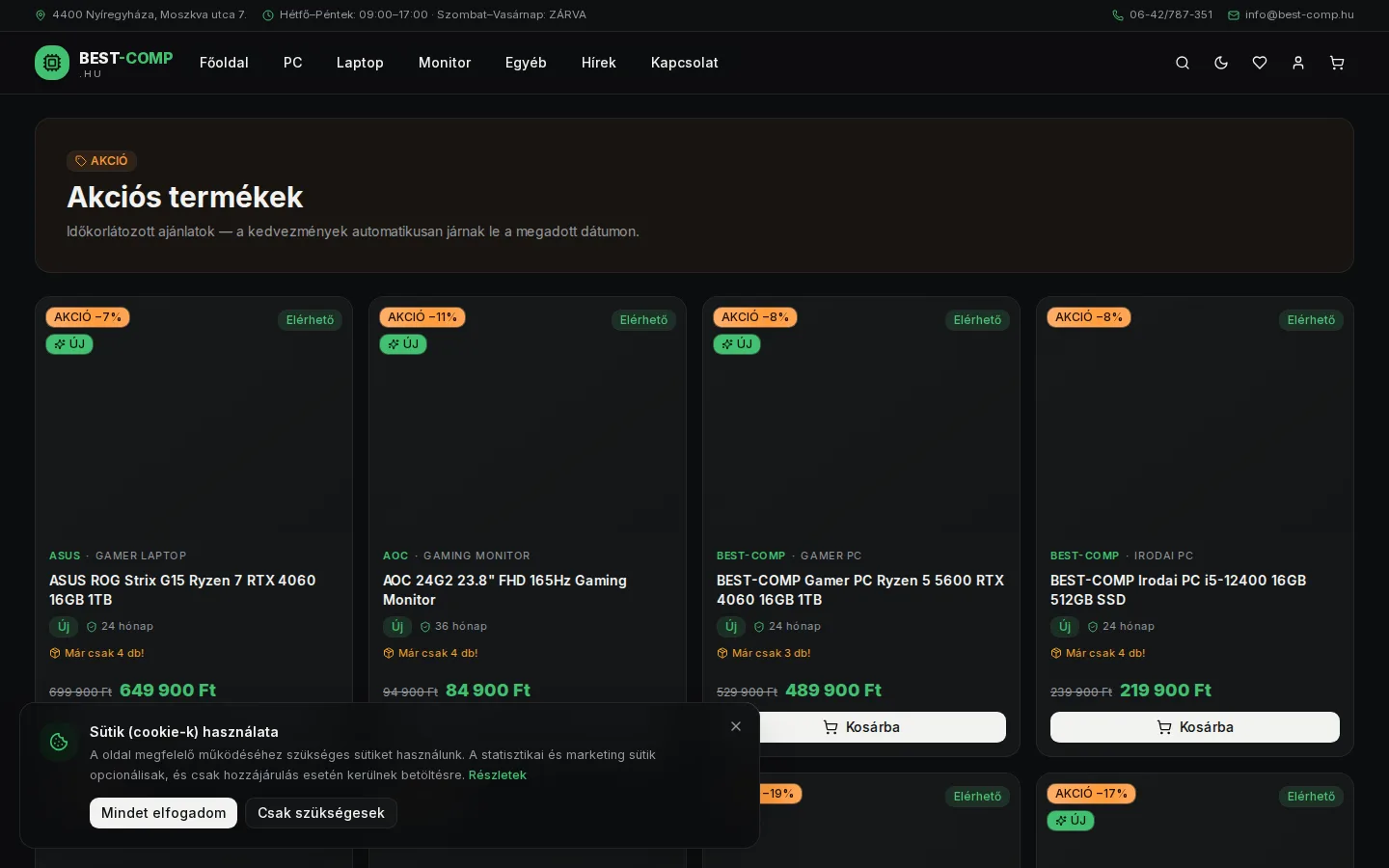The height and width of the screenshot is (868, 1389).
Task: Click the AKCIÓ -7% badge
Action: tap(88, 317)
